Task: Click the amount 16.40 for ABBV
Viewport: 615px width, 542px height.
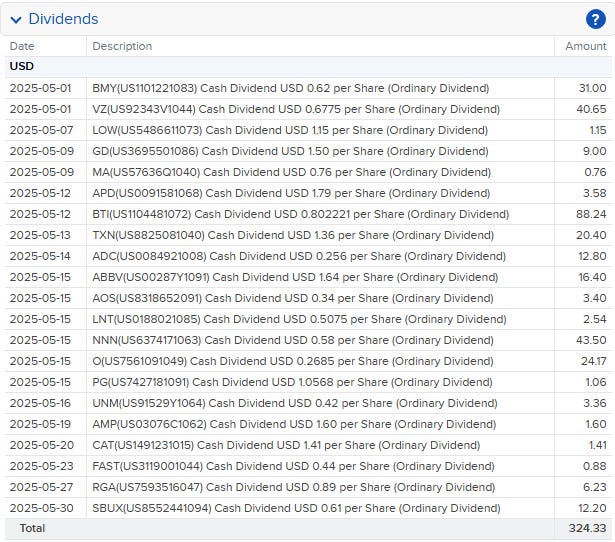Action: point(592,277)
